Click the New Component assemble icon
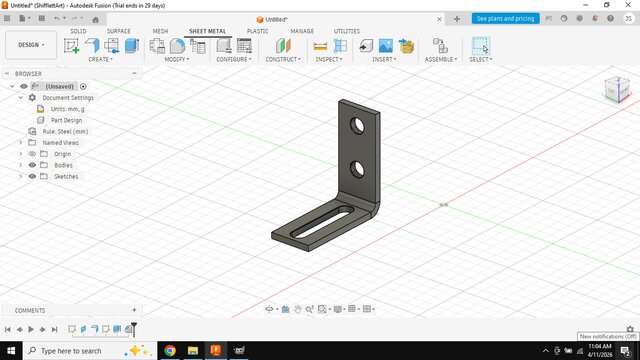The height and width of the screenshot is (360, 640). point(440,46)
